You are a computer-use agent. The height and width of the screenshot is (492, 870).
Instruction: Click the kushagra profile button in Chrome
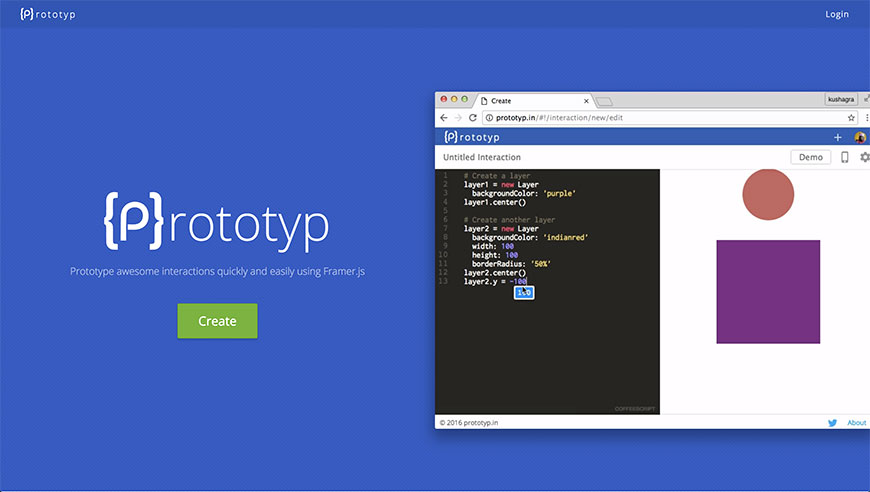840,100
